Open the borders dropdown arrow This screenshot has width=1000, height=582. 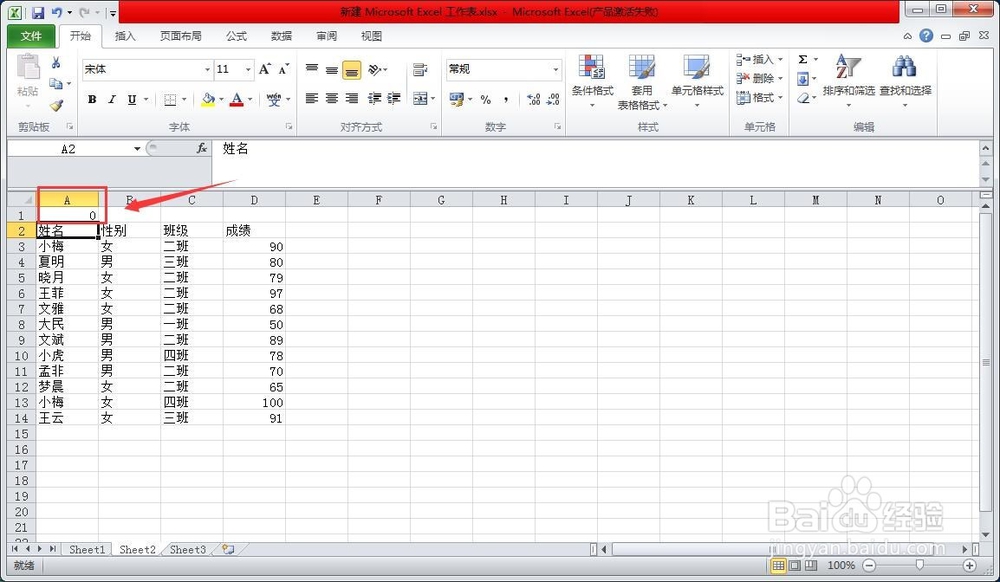[184, 99]
